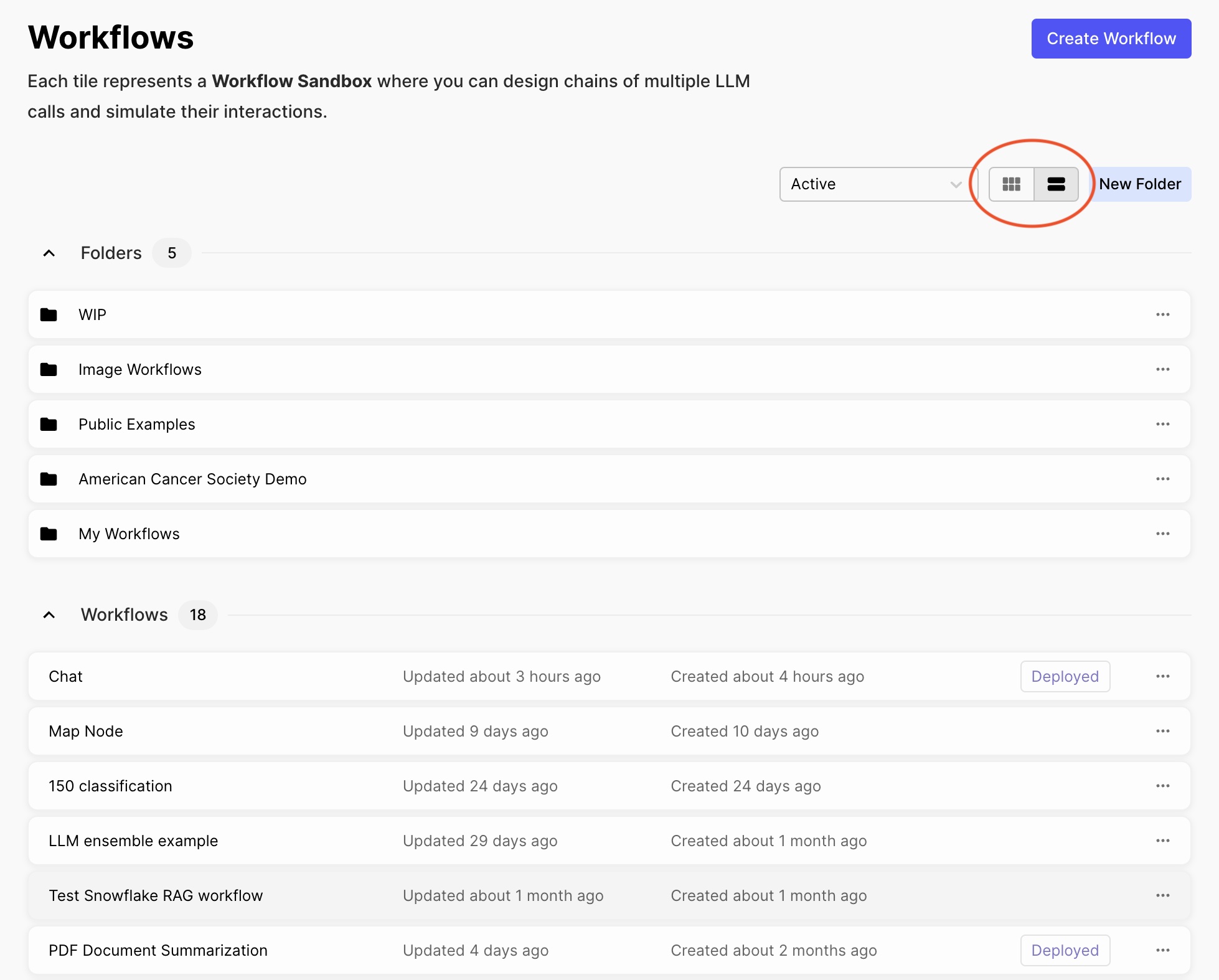
Task: Open options for LLM ensemble example
Action: [1163, 840]
